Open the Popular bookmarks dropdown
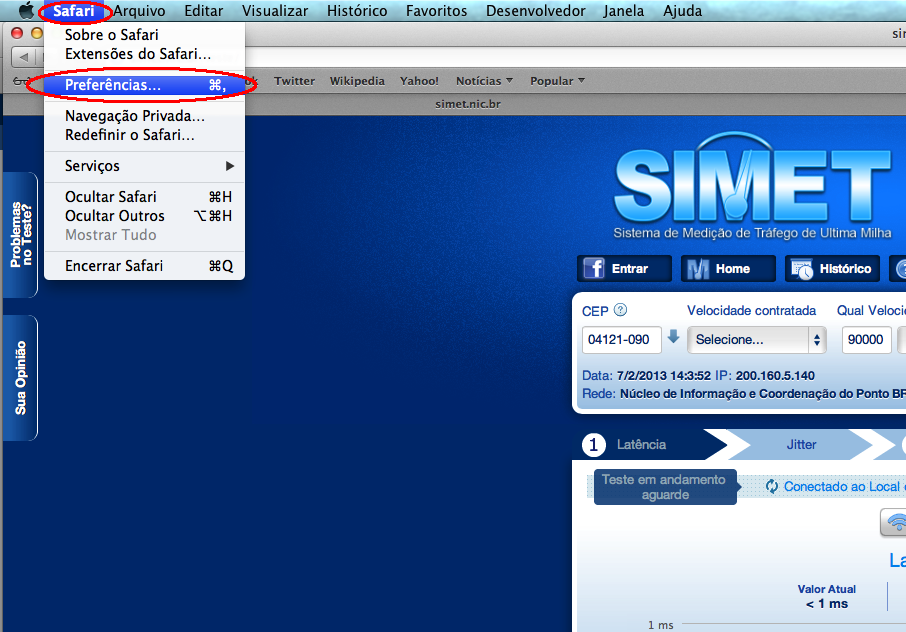The width and height of the screenshot is (906, 632). (558, 81)
